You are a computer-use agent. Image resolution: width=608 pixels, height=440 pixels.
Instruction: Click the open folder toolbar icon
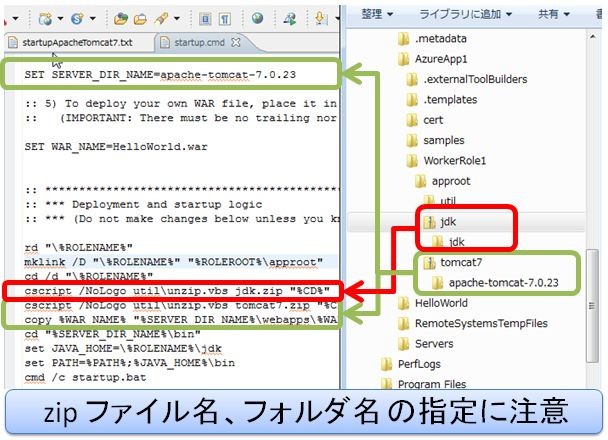click(140, 18)
